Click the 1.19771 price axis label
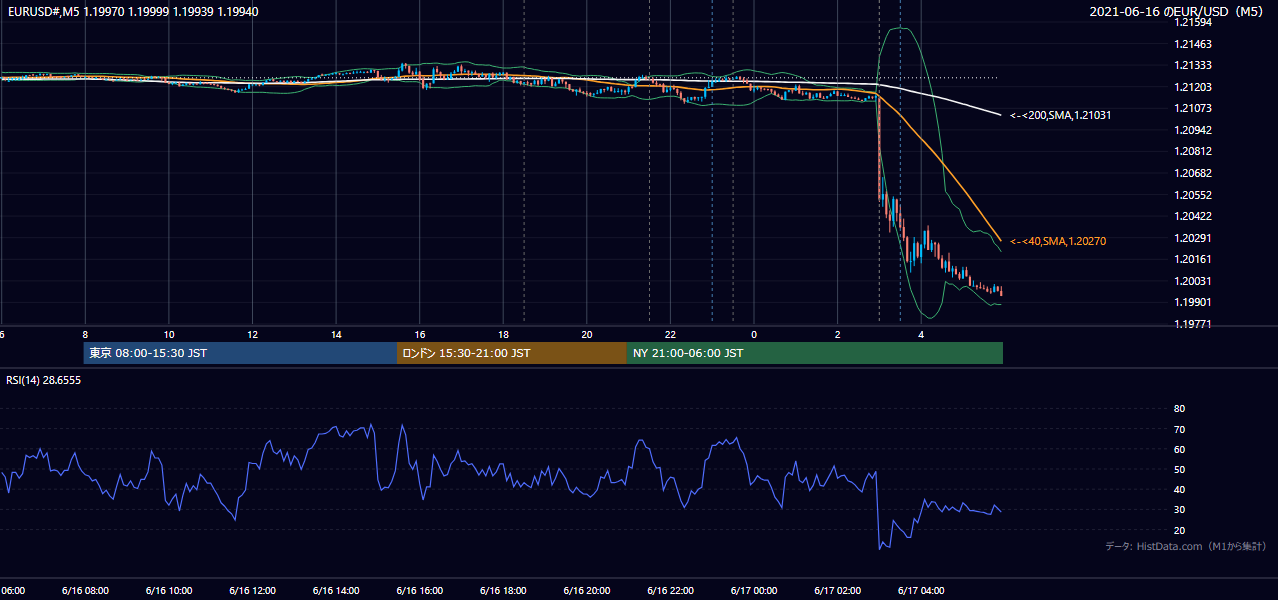The image size is (1278, 600). point(1192,324)
